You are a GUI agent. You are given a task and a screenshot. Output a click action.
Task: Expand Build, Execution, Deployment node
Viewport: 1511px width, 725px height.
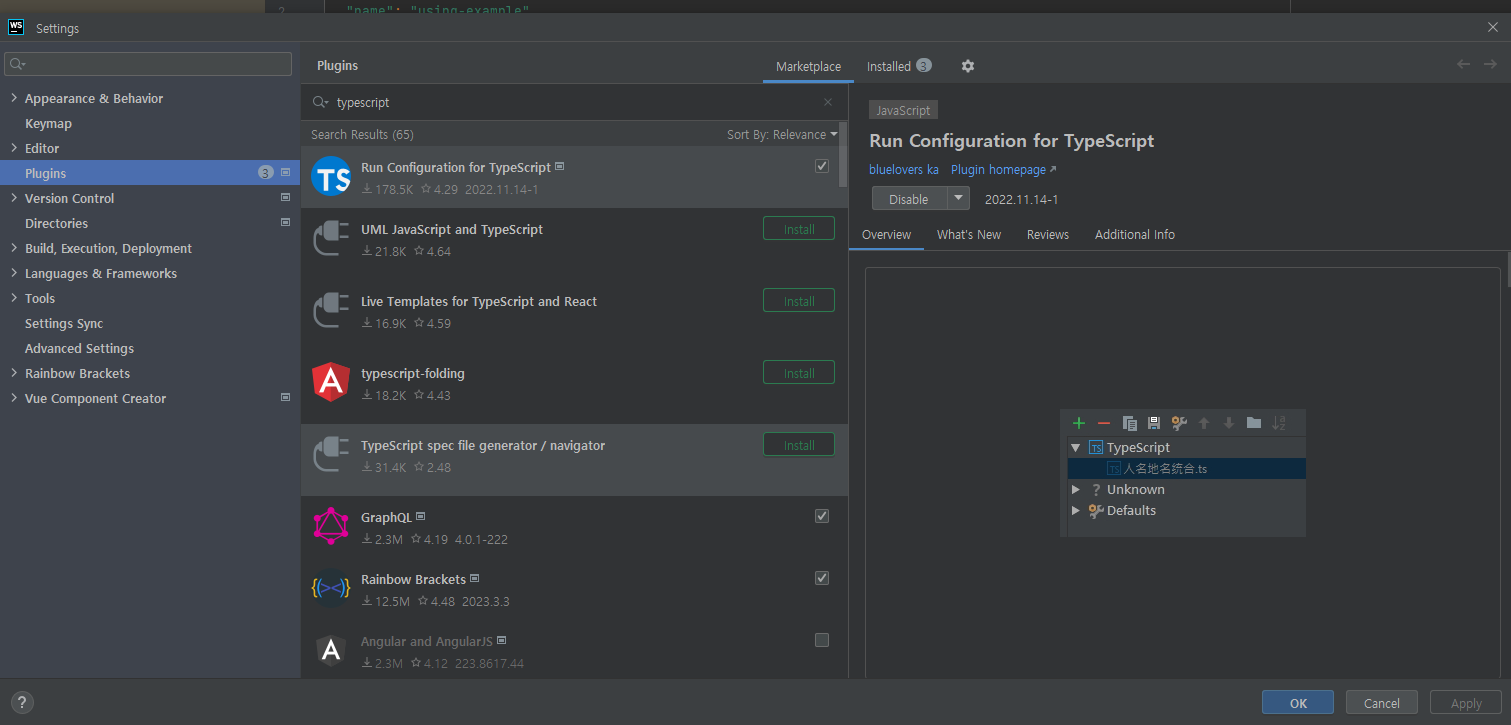[x=14, y=248]
